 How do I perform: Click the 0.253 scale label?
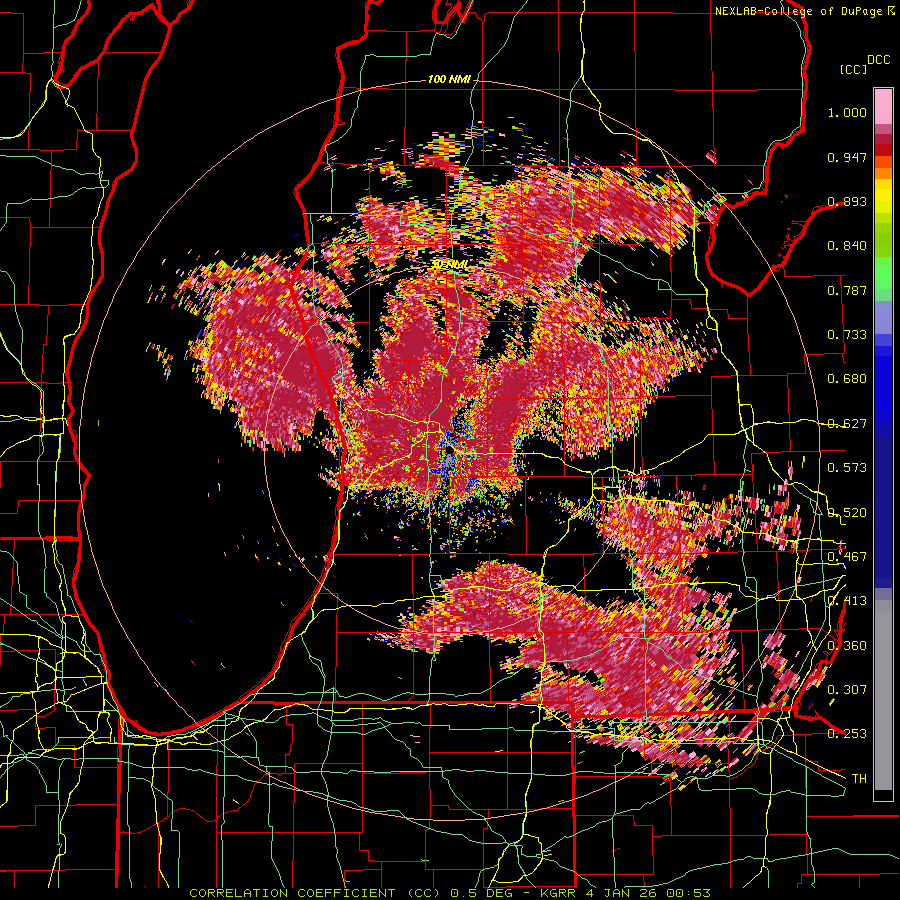(847, 734)
